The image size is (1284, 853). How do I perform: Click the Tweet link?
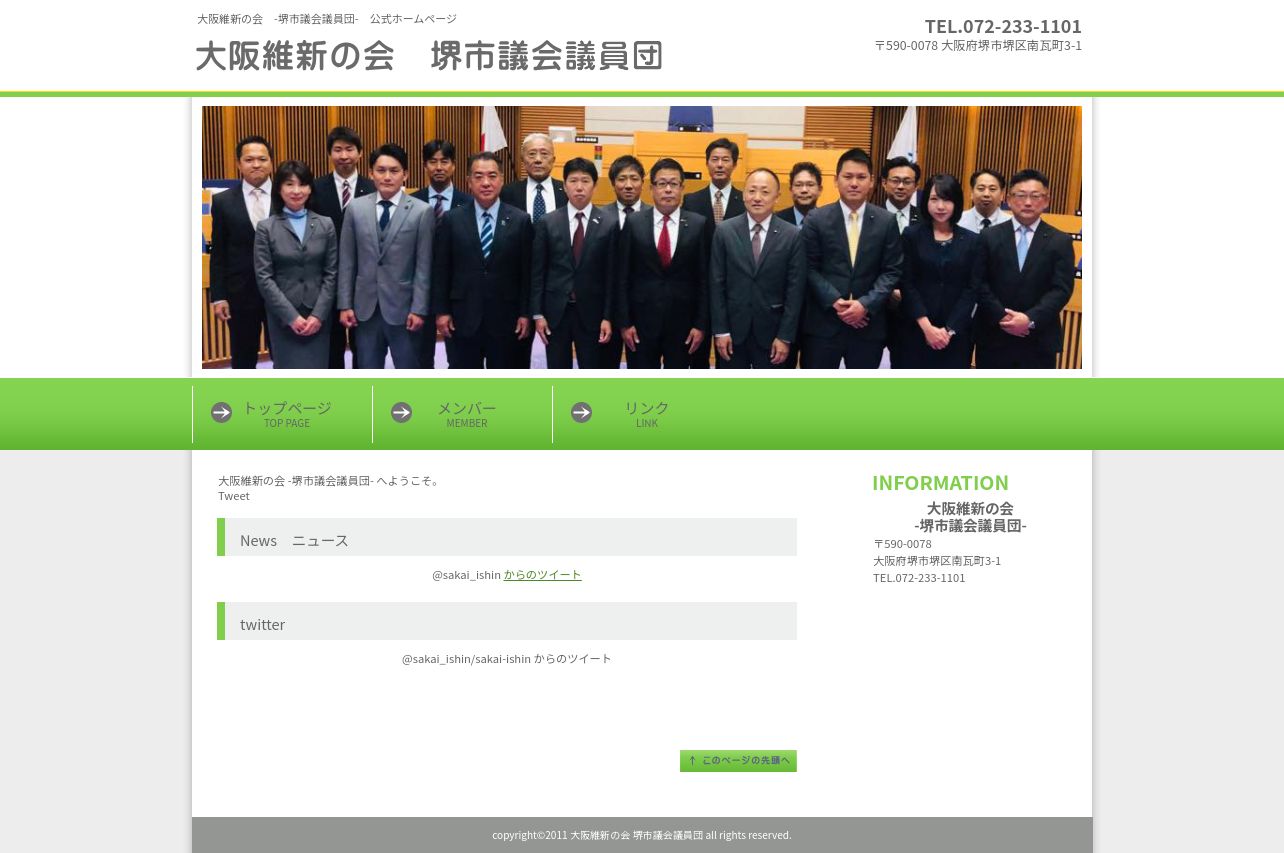click(x=234, y=496)
